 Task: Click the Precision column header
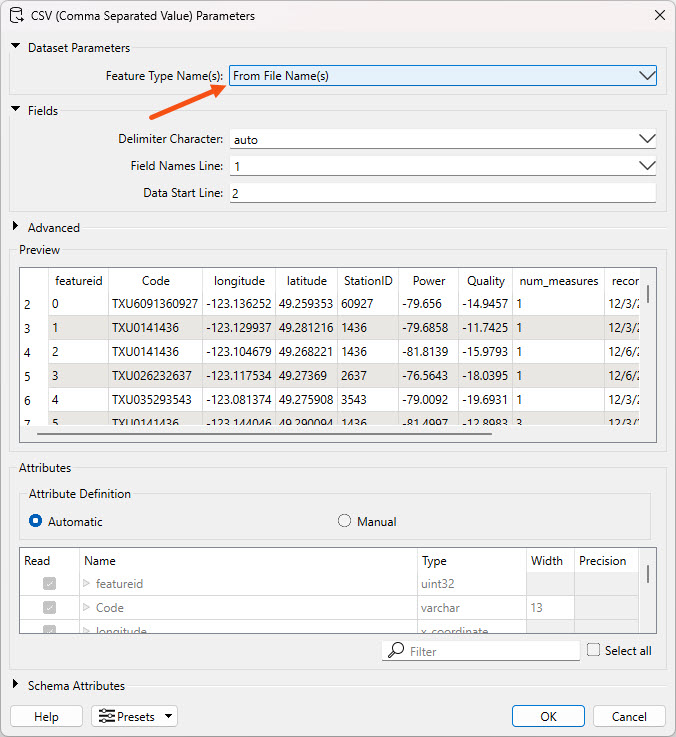[606, 560]
